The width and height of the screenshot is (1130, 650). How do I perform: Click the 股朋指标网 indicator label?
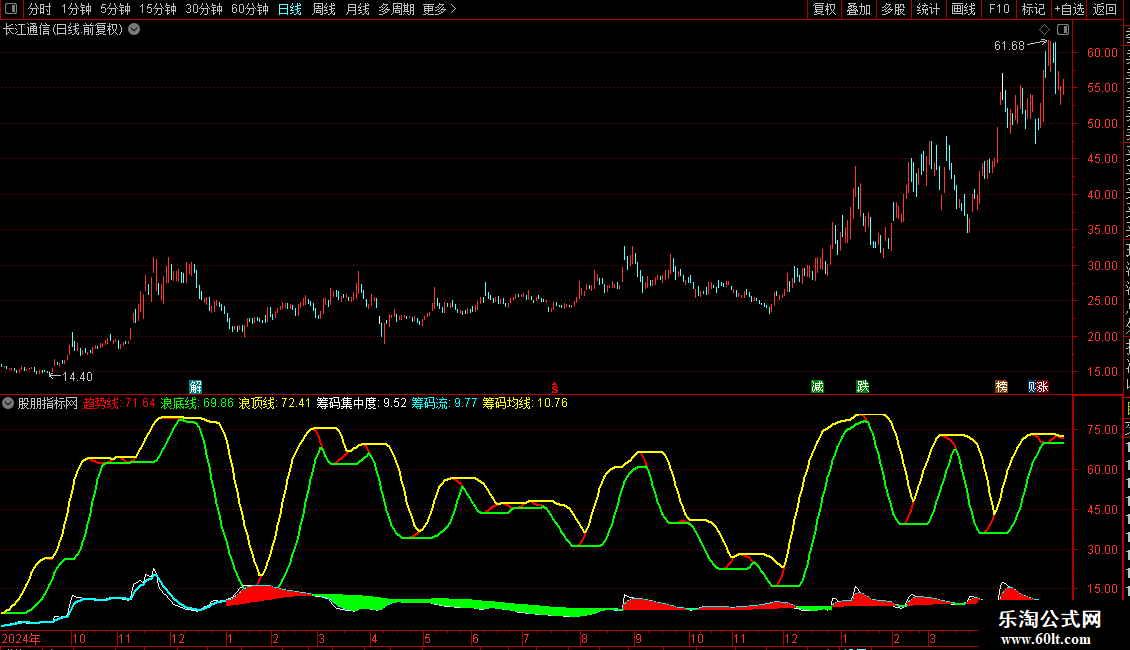(48, 403)
